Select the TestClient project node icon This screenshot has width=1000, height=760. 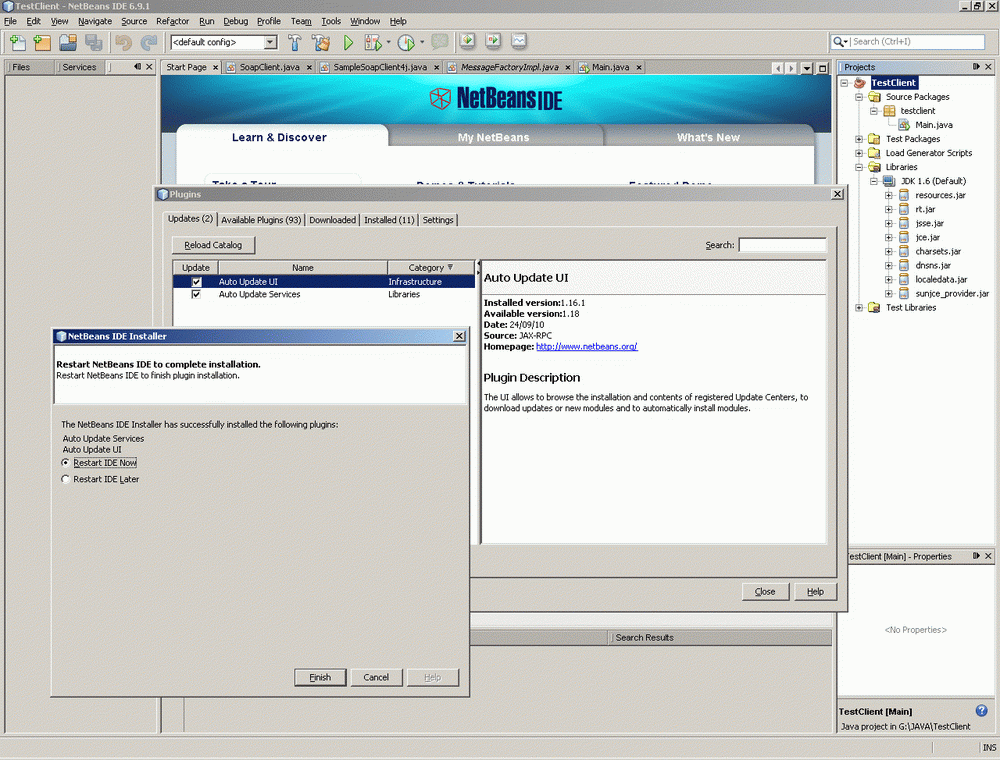point(860,83)
